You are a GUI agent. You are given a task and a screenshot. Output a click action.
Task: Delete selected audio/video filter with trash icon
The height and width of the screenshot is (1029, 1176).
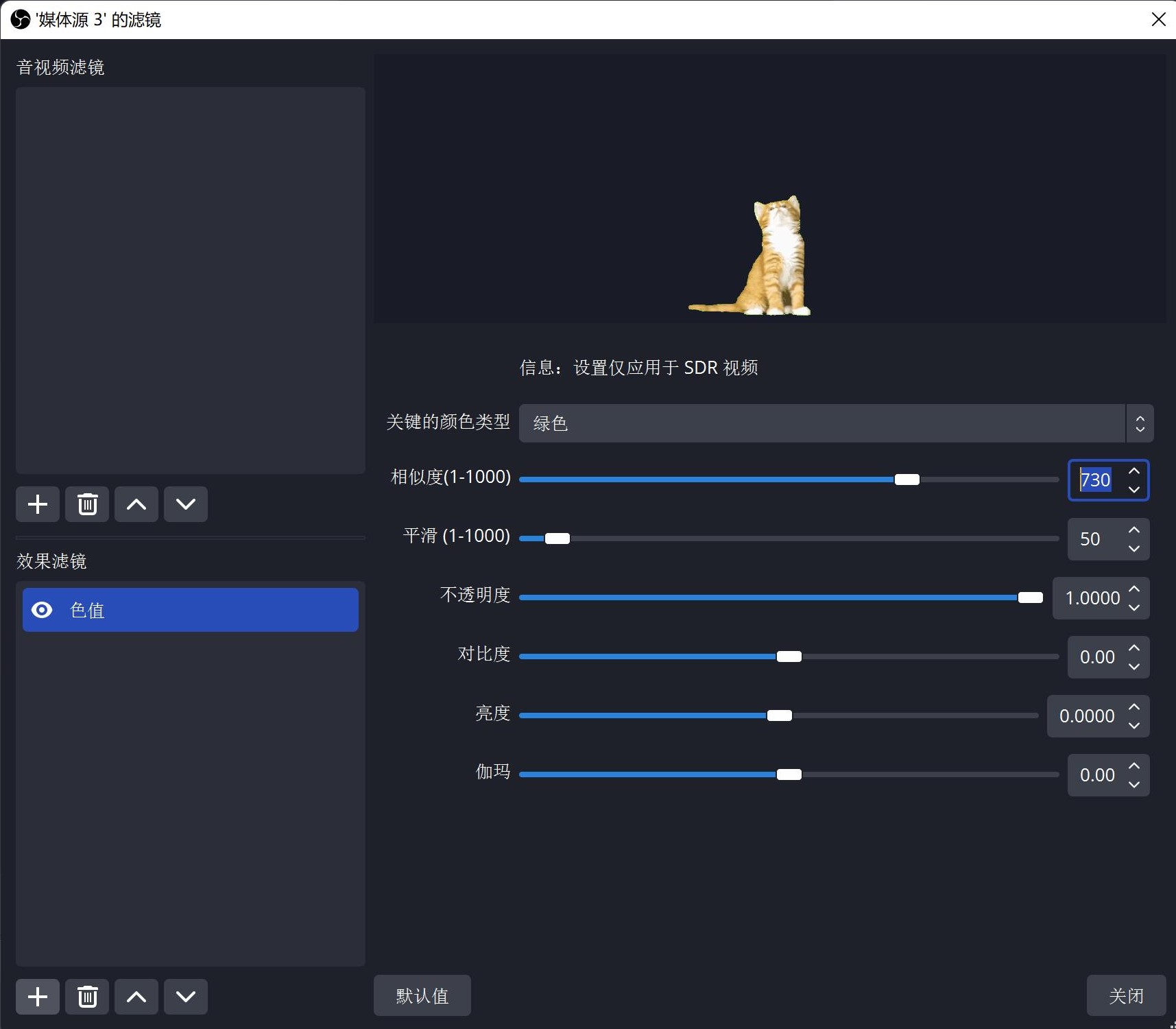pos(87,505)
